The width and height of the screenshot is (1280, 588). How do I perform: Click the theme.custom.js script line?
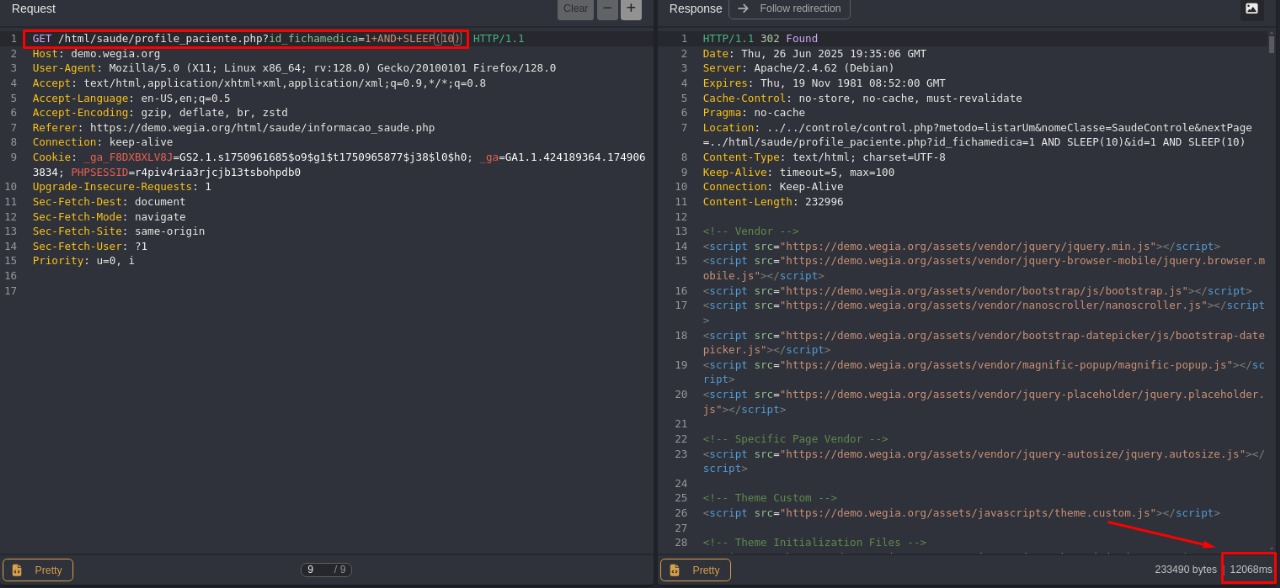tap(961, 513)
